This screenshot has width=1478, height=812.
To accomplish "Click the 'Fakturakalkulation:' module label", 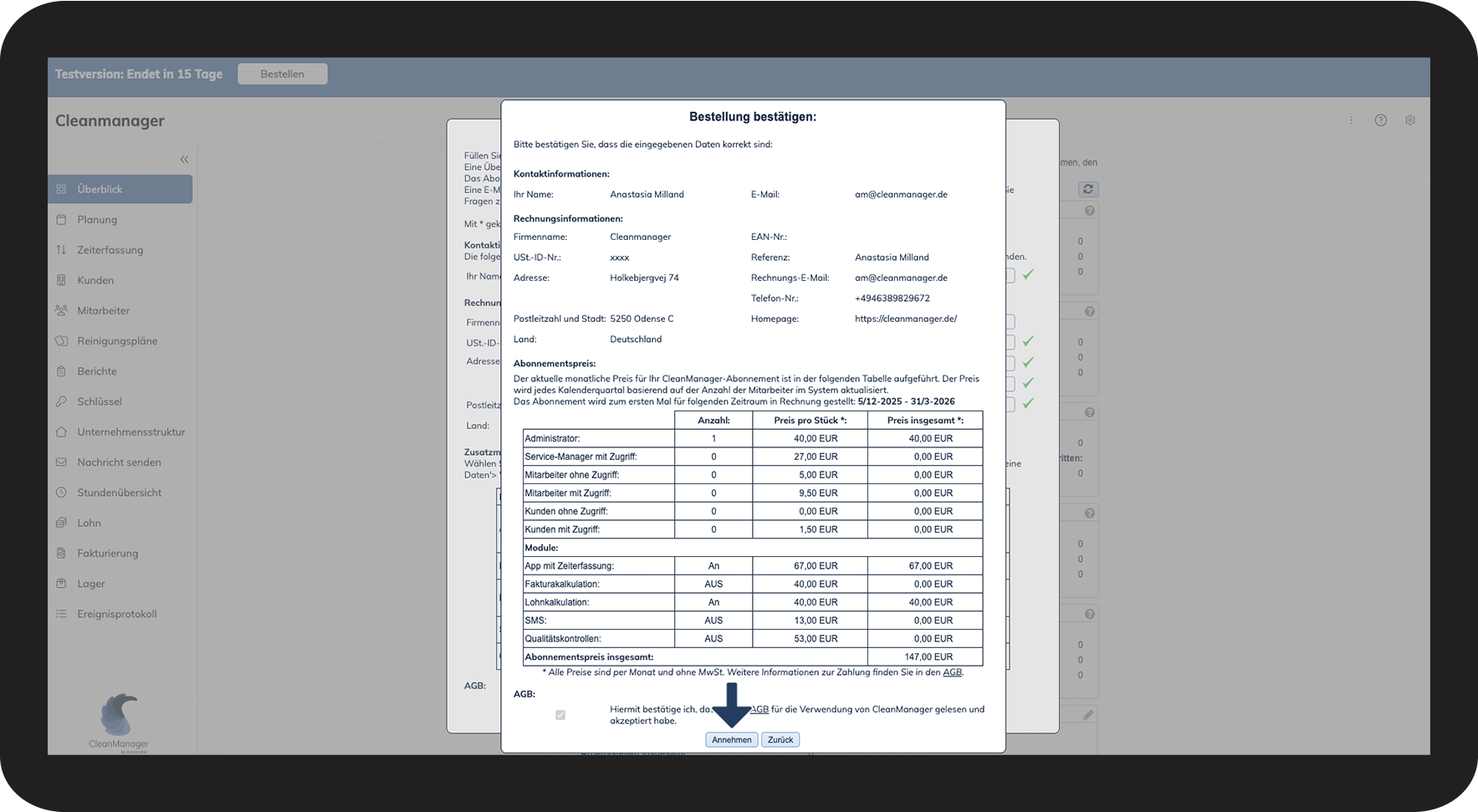I will click(x=562, y=585).
